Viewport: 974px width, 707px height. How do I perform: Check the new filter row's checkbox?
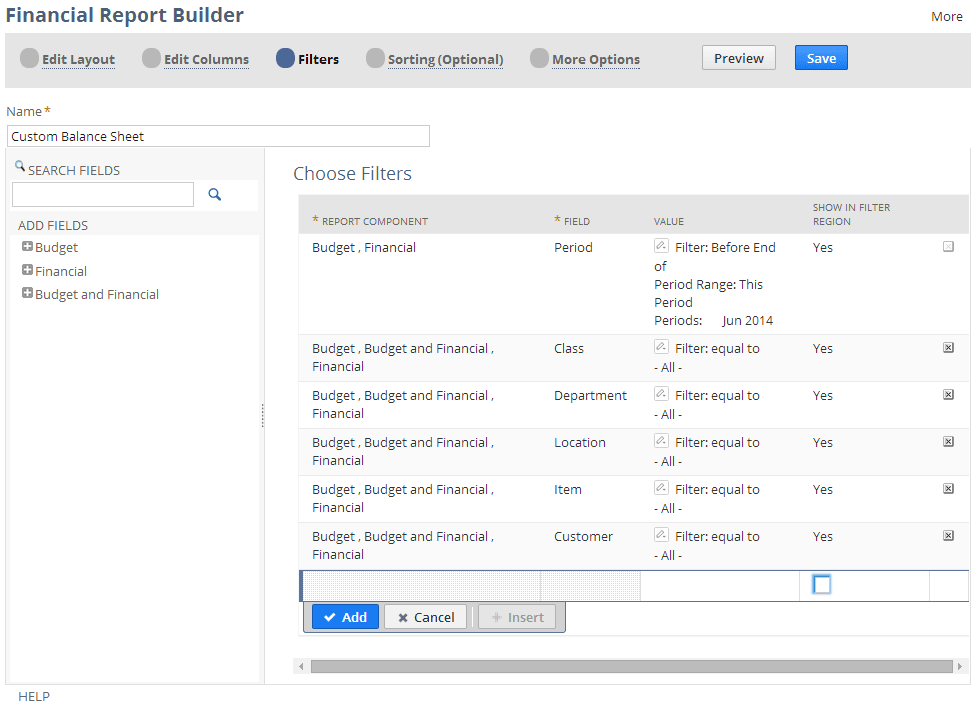click(x=821, y=584)
